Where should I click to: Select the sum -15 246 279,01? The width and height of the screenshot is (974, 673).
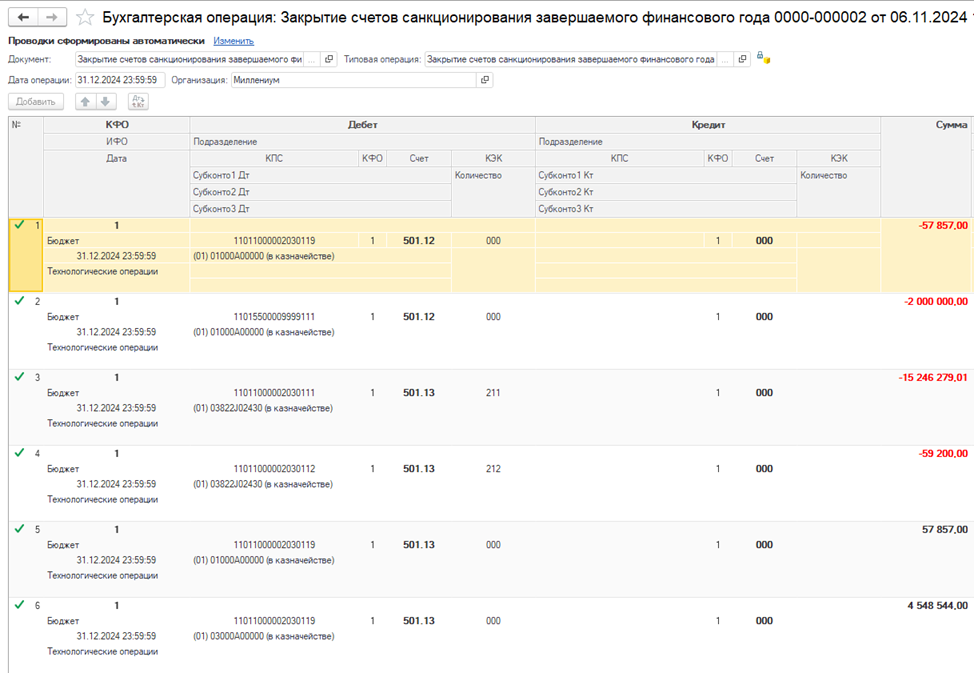(933, 377)
